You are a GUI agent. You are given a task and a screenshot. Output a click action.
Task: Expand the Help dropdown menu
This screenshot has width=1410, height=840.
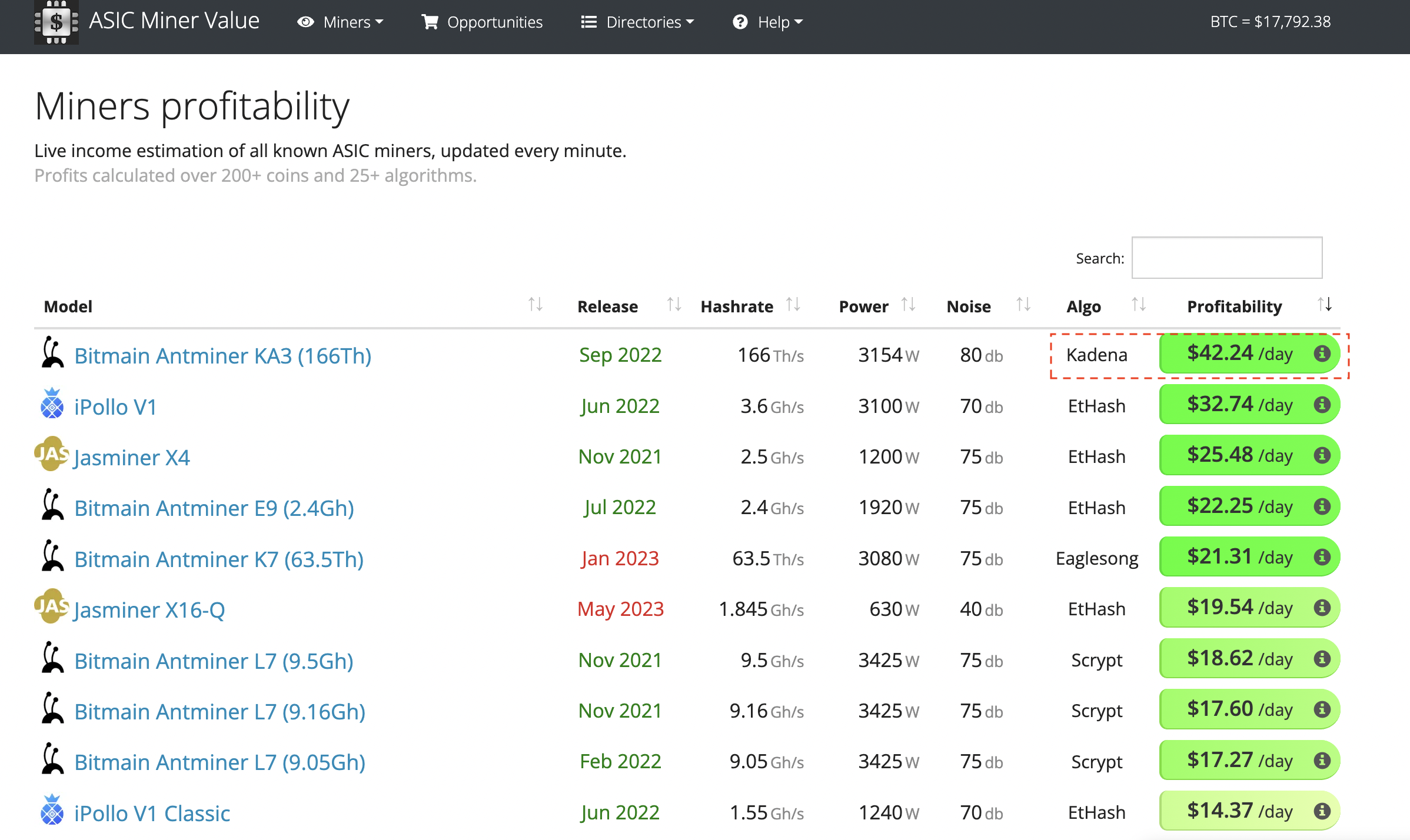(767, 22)
